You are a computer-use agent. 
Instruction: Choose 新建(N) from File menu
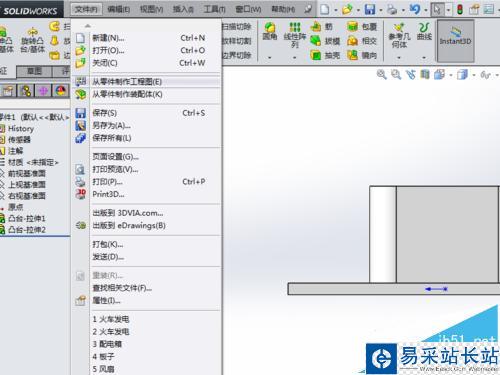pyautogui.click(x=147, y=38)
